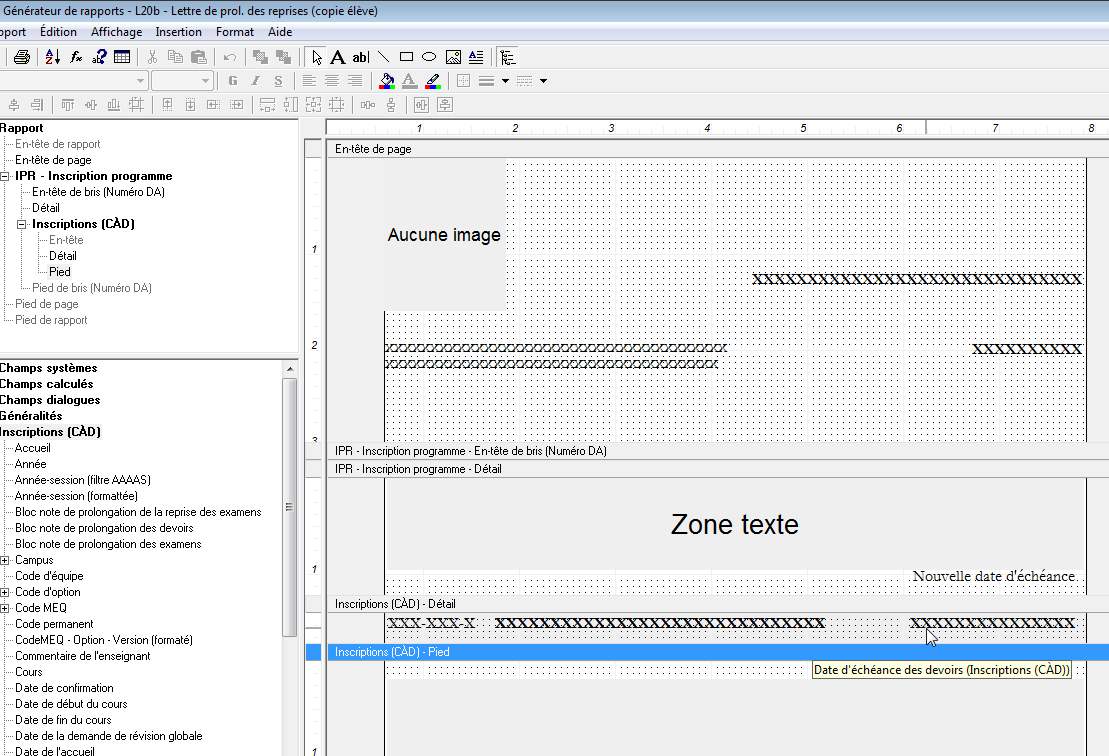
Task: Select the text label tool (A)
Action: 338,57
